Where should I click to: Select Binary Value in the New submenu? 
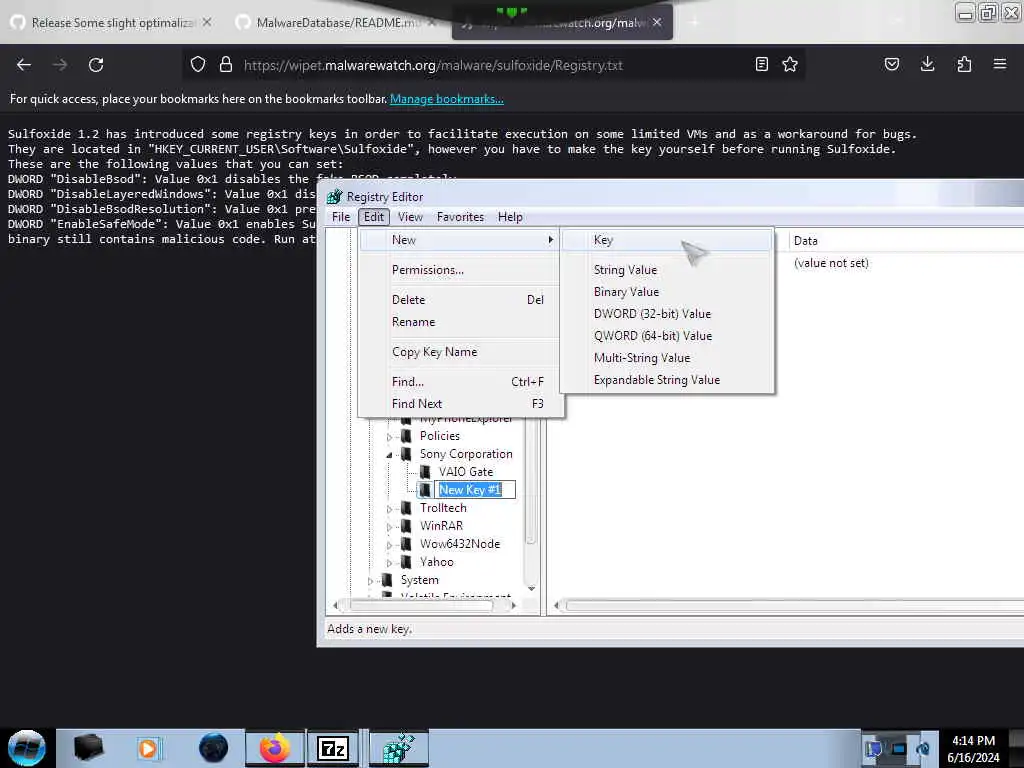point(667,292)
